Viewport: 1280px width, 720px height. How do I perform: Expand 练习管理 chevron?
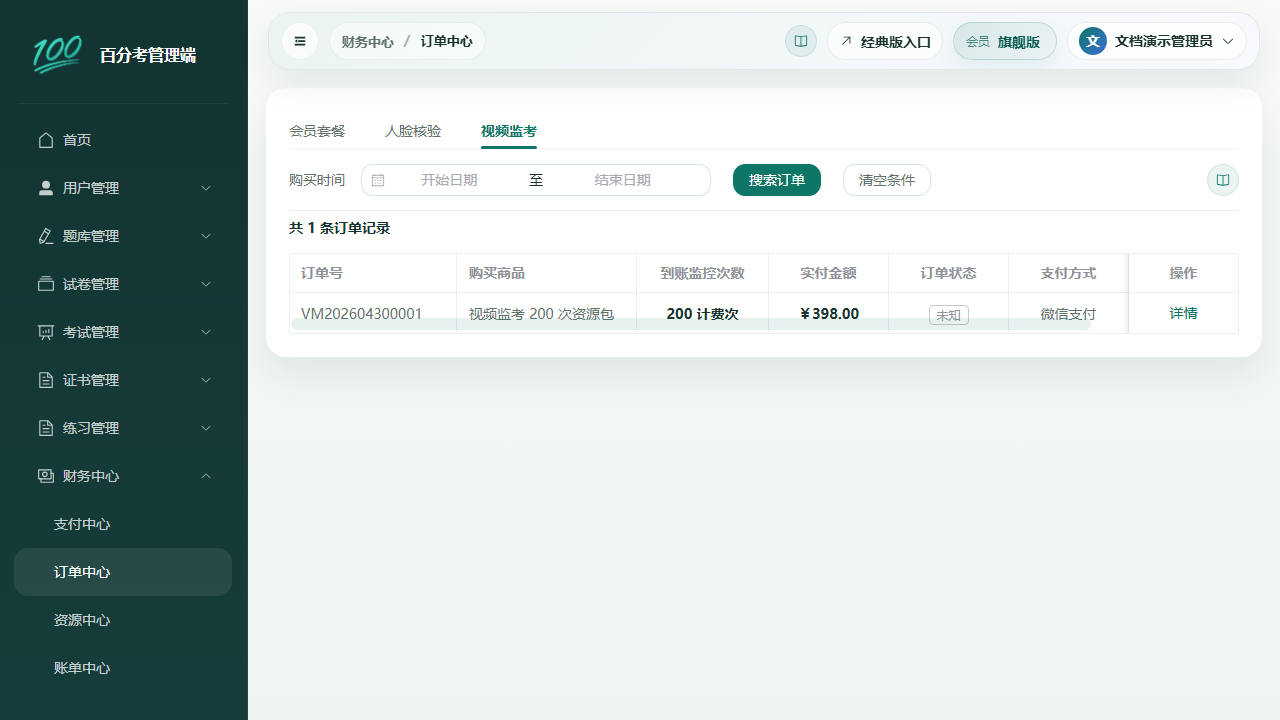coord(206,428)
